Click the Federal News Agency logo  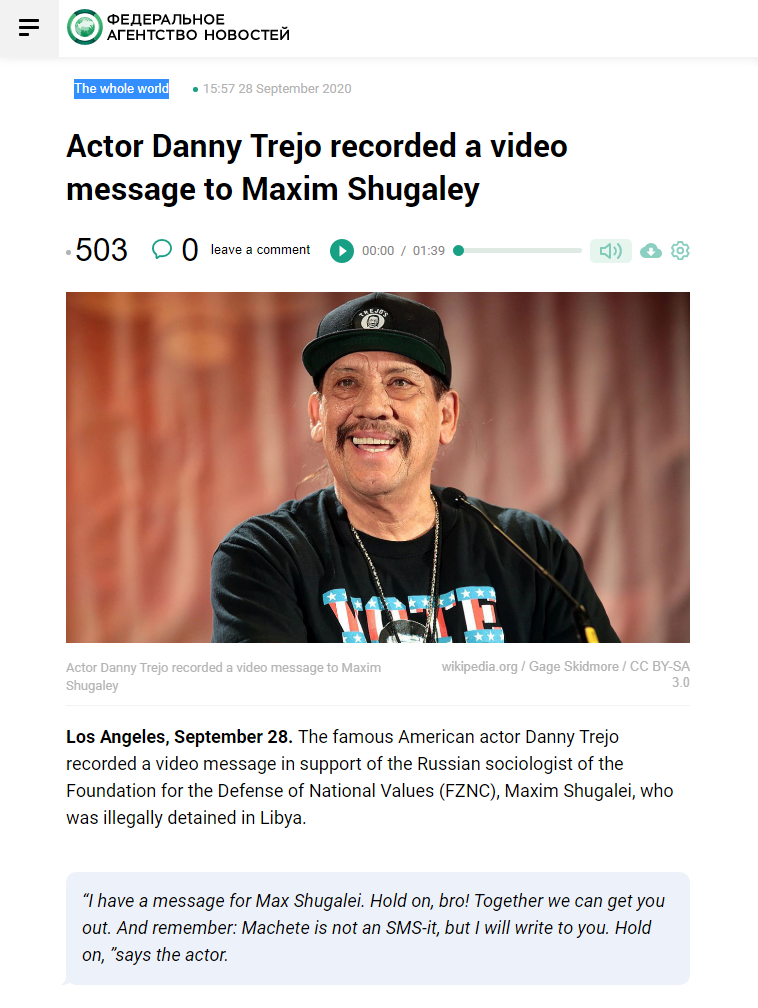click(x=178, y=28)
